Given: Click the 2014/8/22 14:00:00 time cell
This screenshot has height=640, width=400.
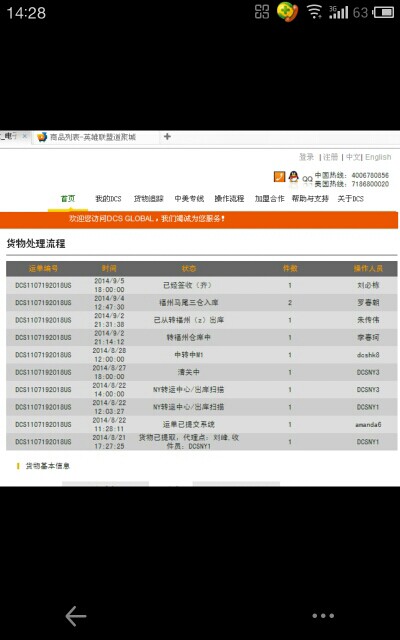Looking at the screenshot, I should (x=109, y=390).
